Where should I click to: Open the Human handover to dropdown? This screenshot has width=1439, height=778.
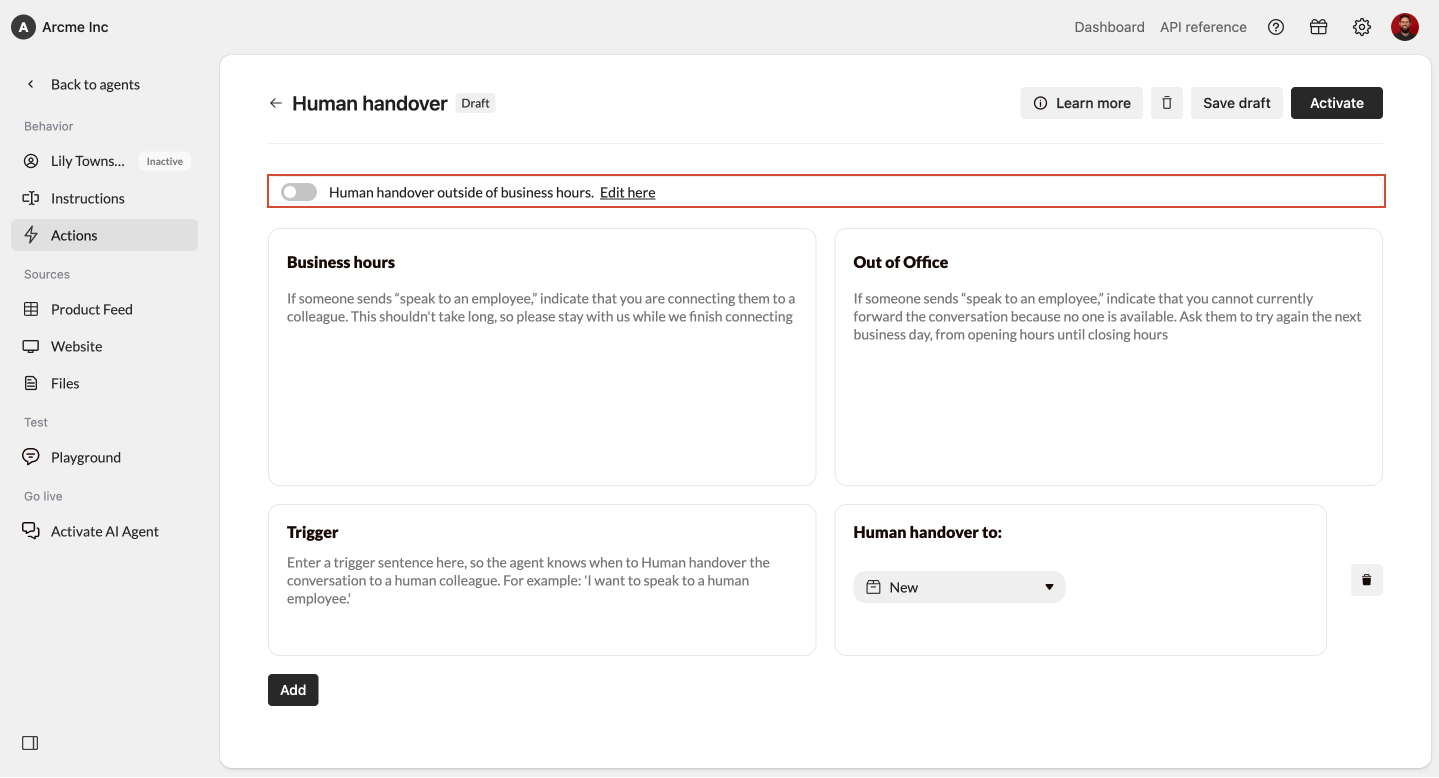[959, 587]
